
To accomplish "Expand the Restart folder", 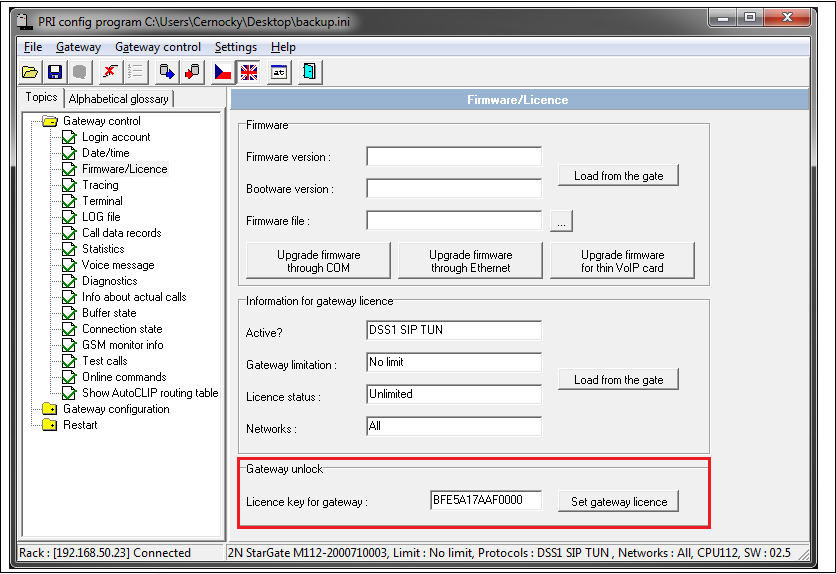I will (x=50, y=425).
